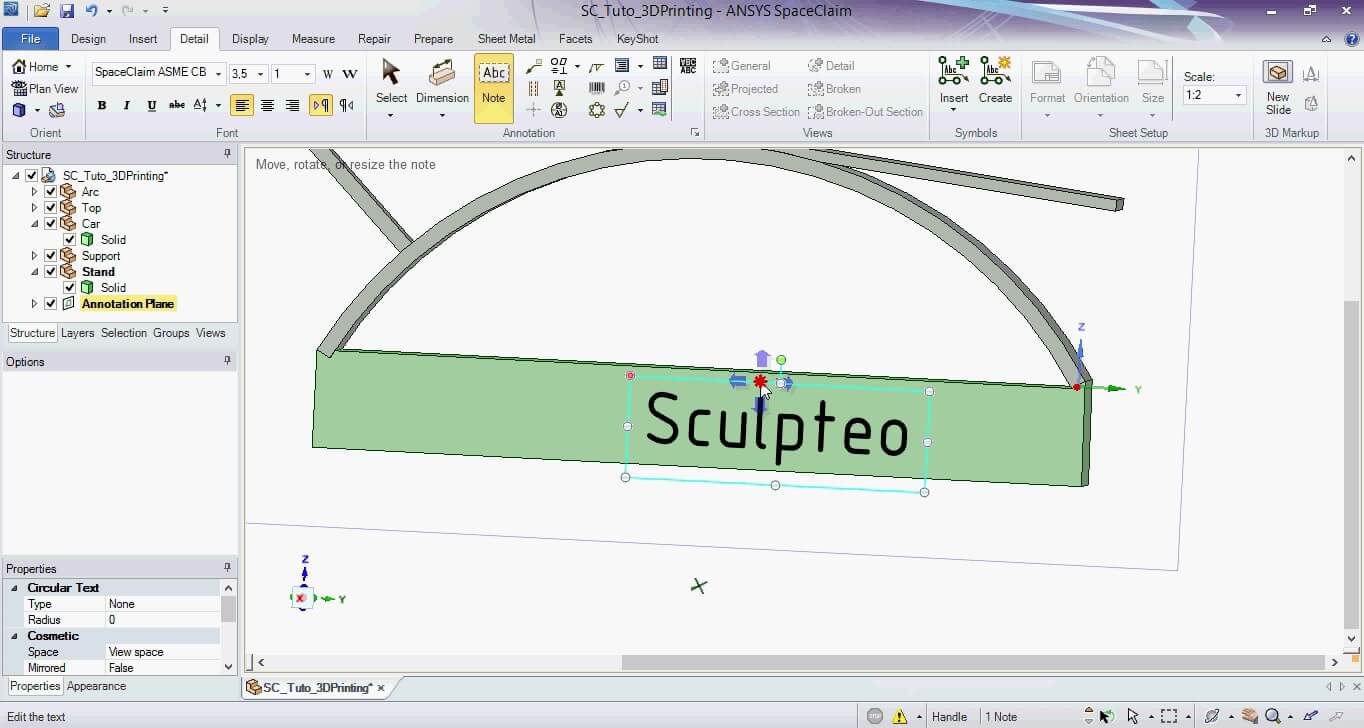Click the Dimension tool icon
Screen dimensions: 1364x728
tap(442, 75)
